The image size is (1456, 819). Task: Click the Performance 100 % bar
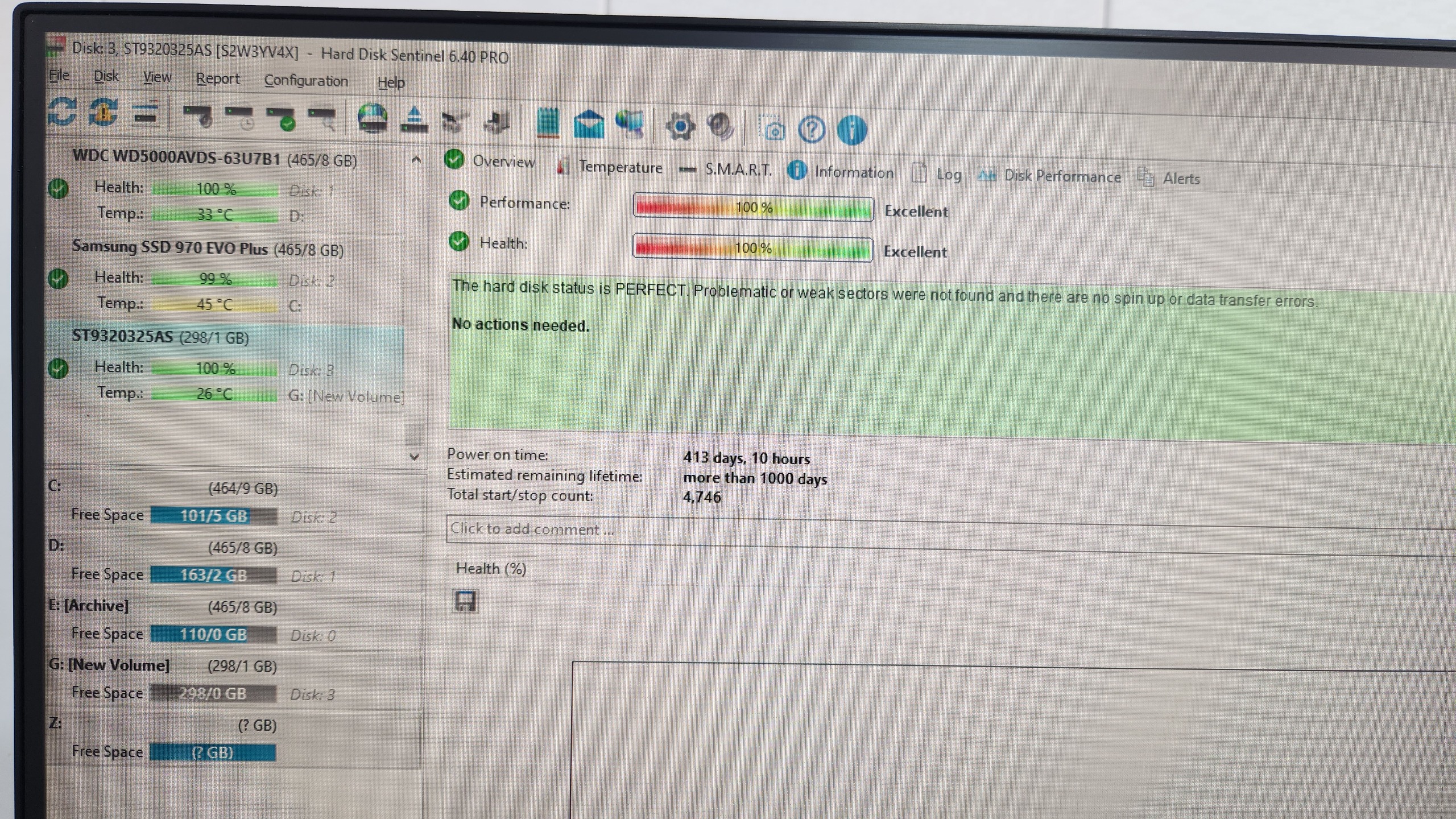[x=753, y=207]
